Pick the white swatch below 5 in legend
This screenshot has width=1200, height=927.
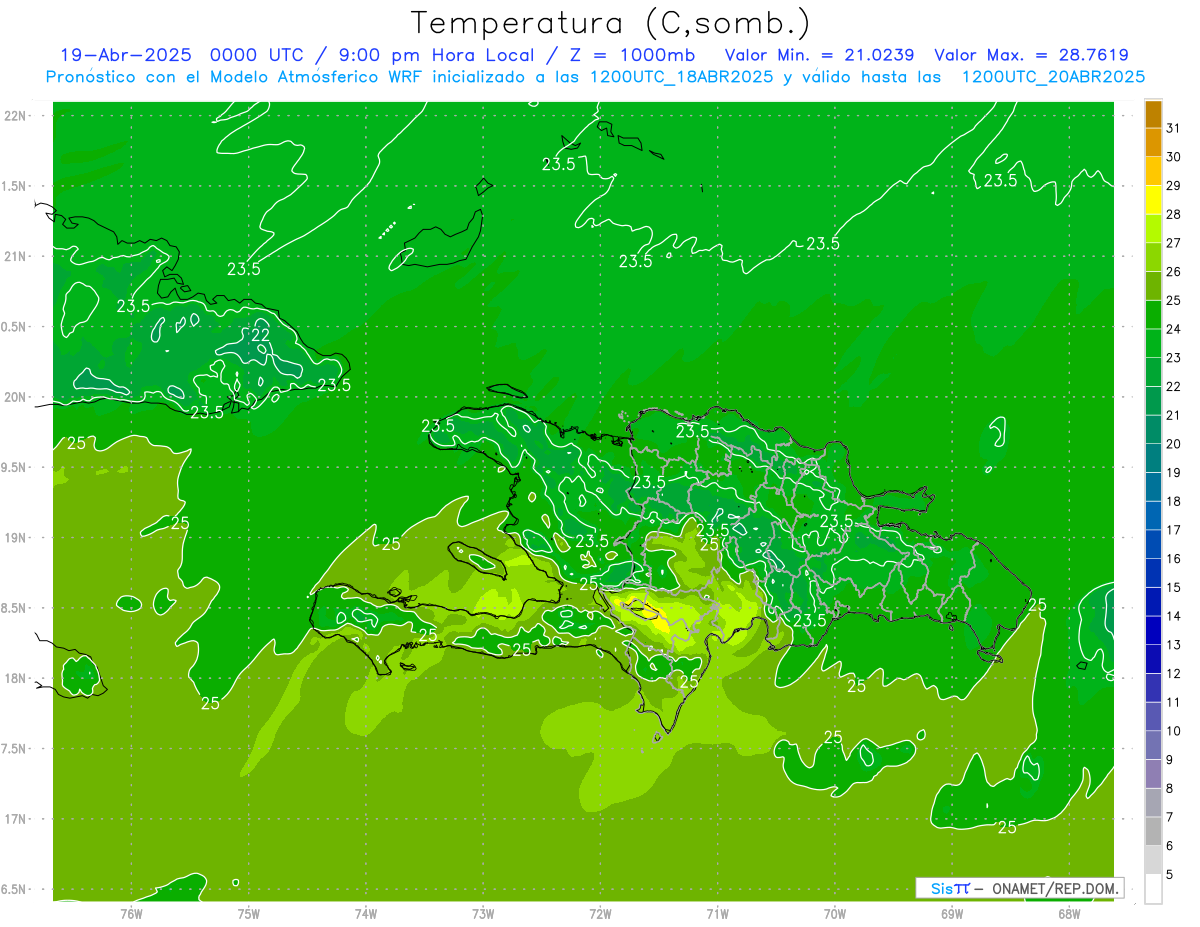[1153, 888]
